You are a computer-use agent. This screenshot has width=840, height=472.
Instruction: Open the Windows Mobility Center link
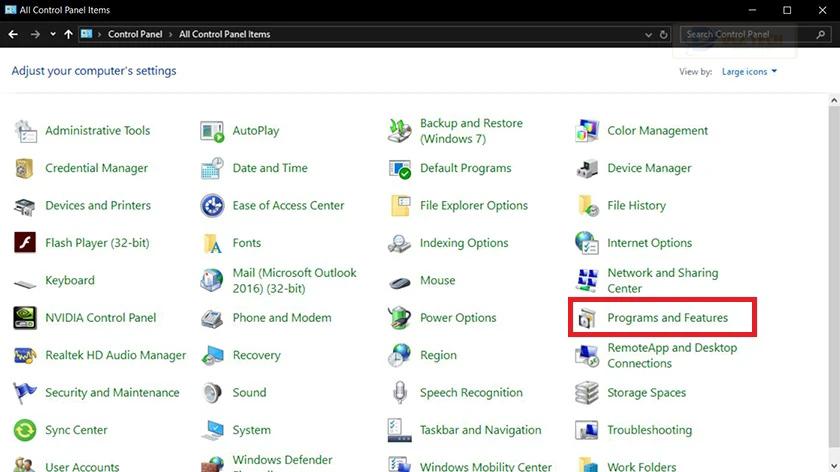[x=486, y=467]
